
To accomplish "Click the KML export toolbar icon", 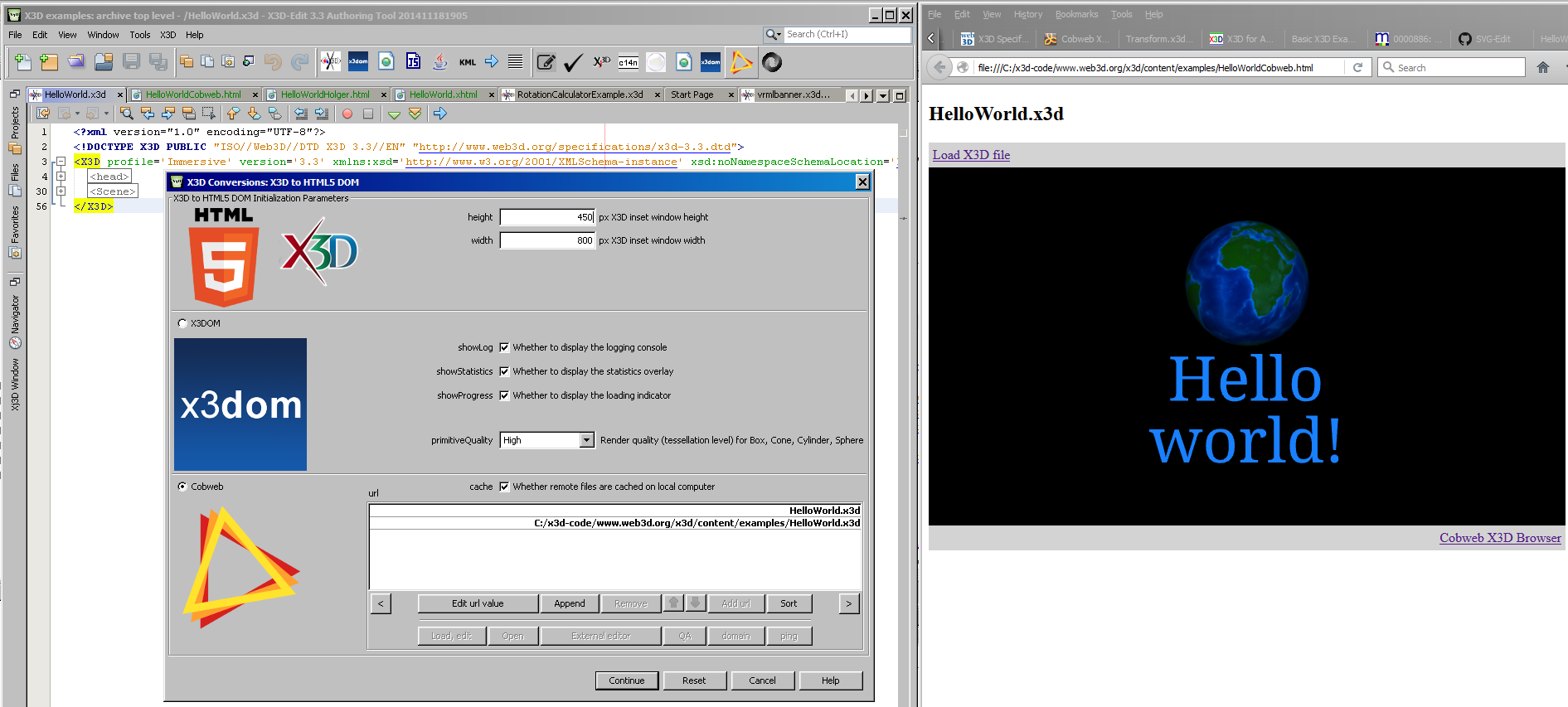I will click(x=468, y=62).
